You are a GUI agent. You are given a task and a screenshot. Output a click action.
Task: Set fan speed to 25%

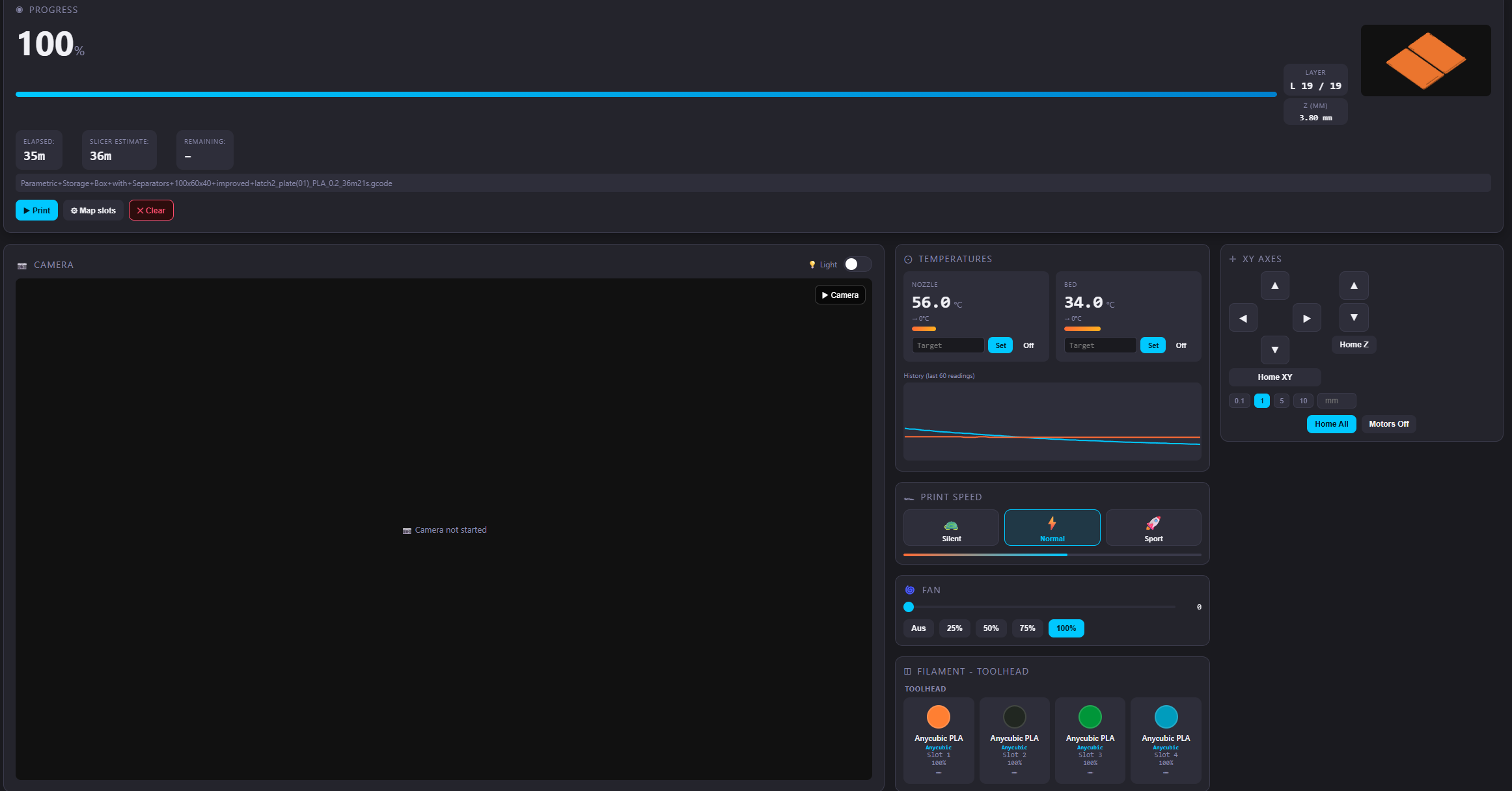coord(954,628)
